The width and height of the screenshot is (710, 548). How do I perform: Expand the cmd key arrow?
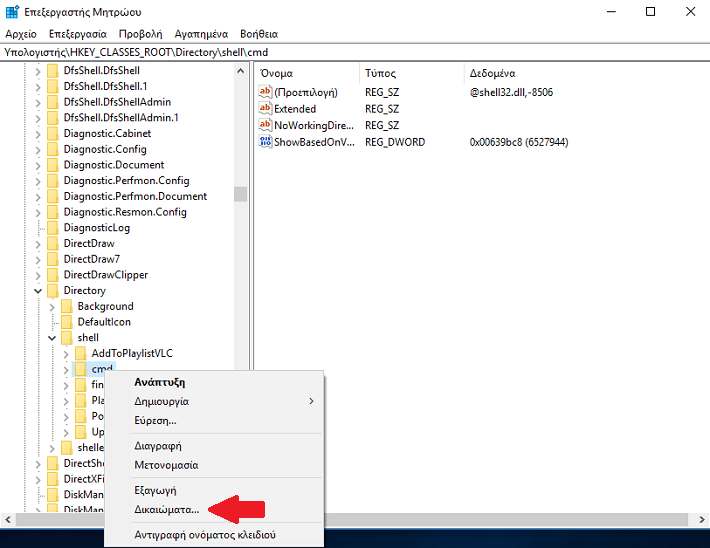coord(66,370)
